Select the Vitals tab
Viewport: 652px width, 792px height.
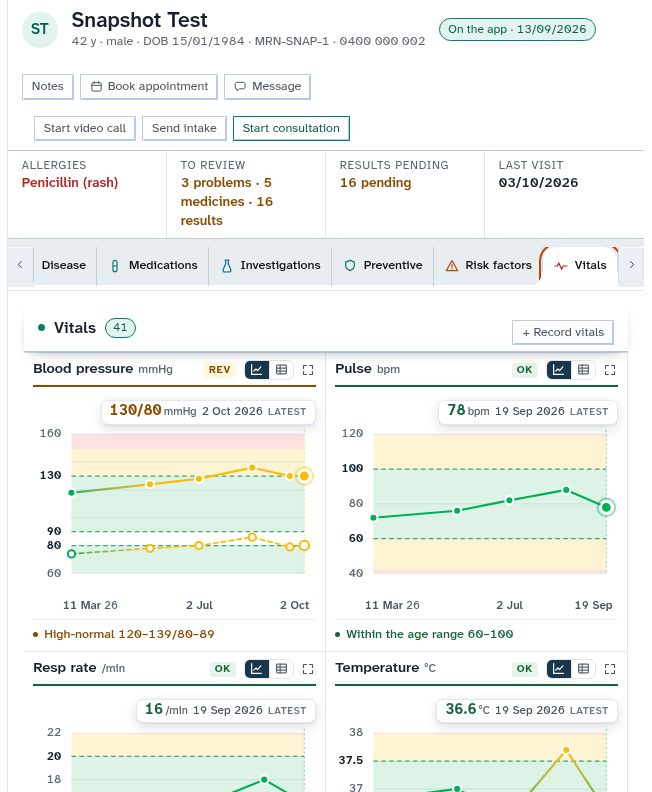[580, 265]
